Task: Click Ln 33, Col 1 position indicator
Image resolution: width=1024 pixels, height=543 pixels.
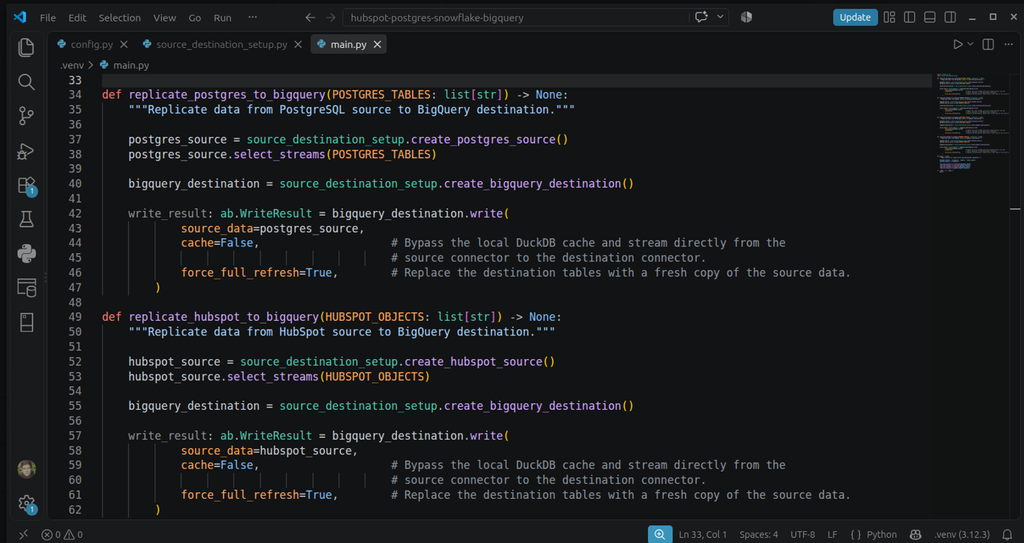Action: [x=703, y=535]
